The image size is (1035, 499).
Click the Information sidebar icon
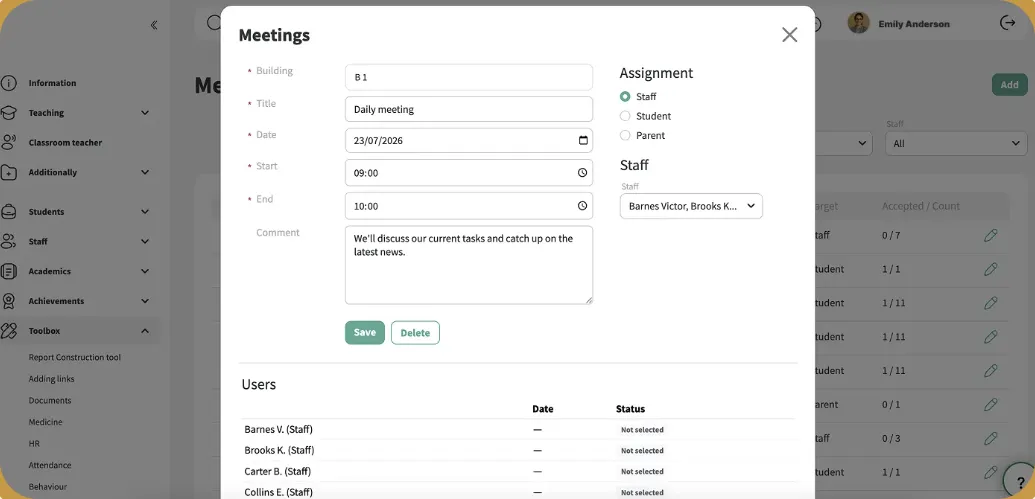coord(9,83)
